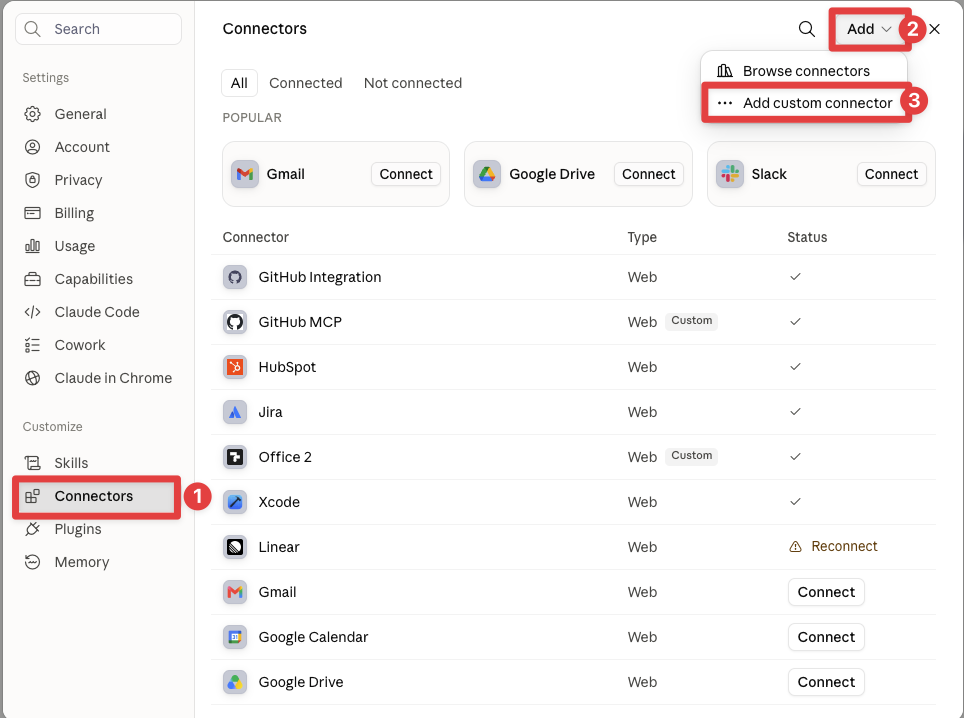Click the Linear logo icon
The image size is (964, 718).
pos(235,547)
